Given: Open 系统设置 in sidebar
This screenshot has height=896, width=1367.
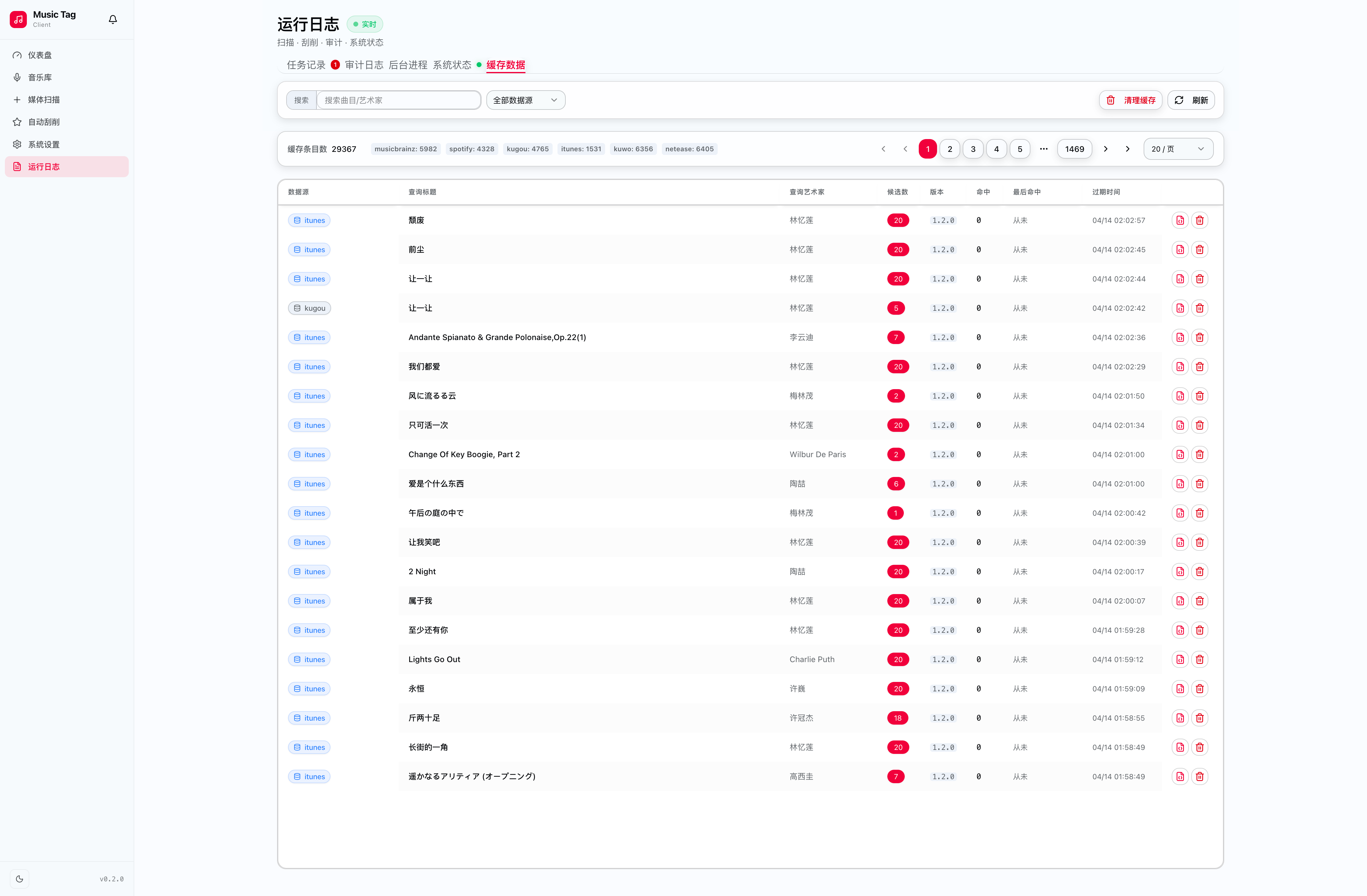Looking at the screenshot, I should click(44, 145).
